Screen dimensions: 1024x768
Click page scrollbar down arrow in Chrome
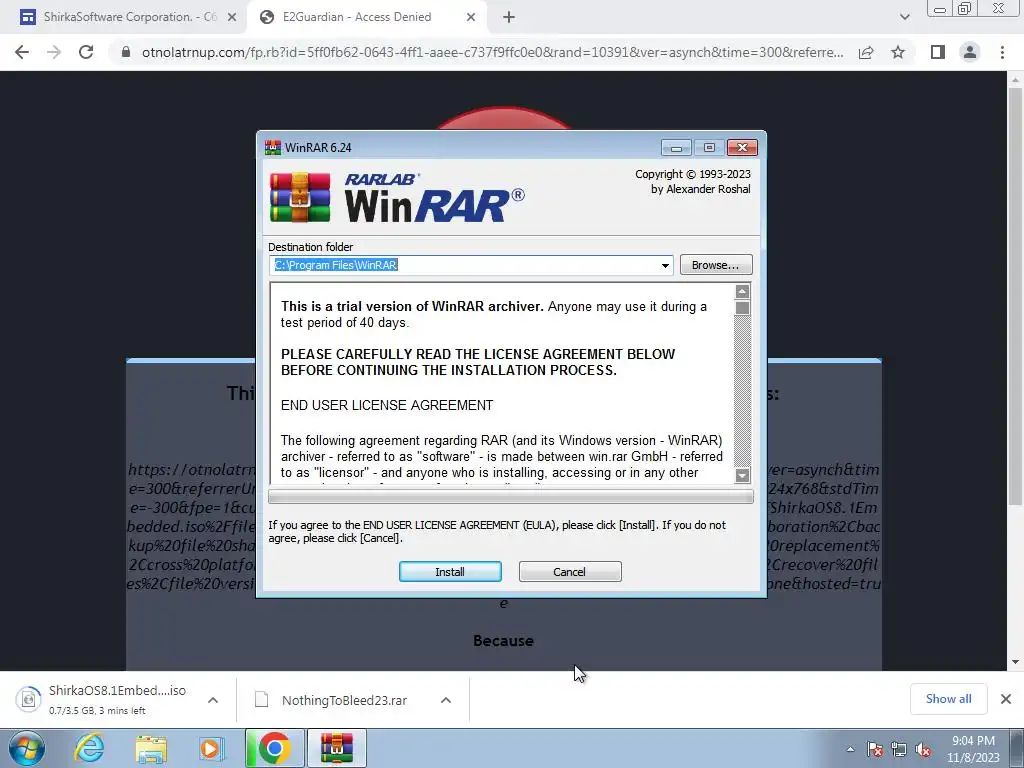(x=1015, y=662)
